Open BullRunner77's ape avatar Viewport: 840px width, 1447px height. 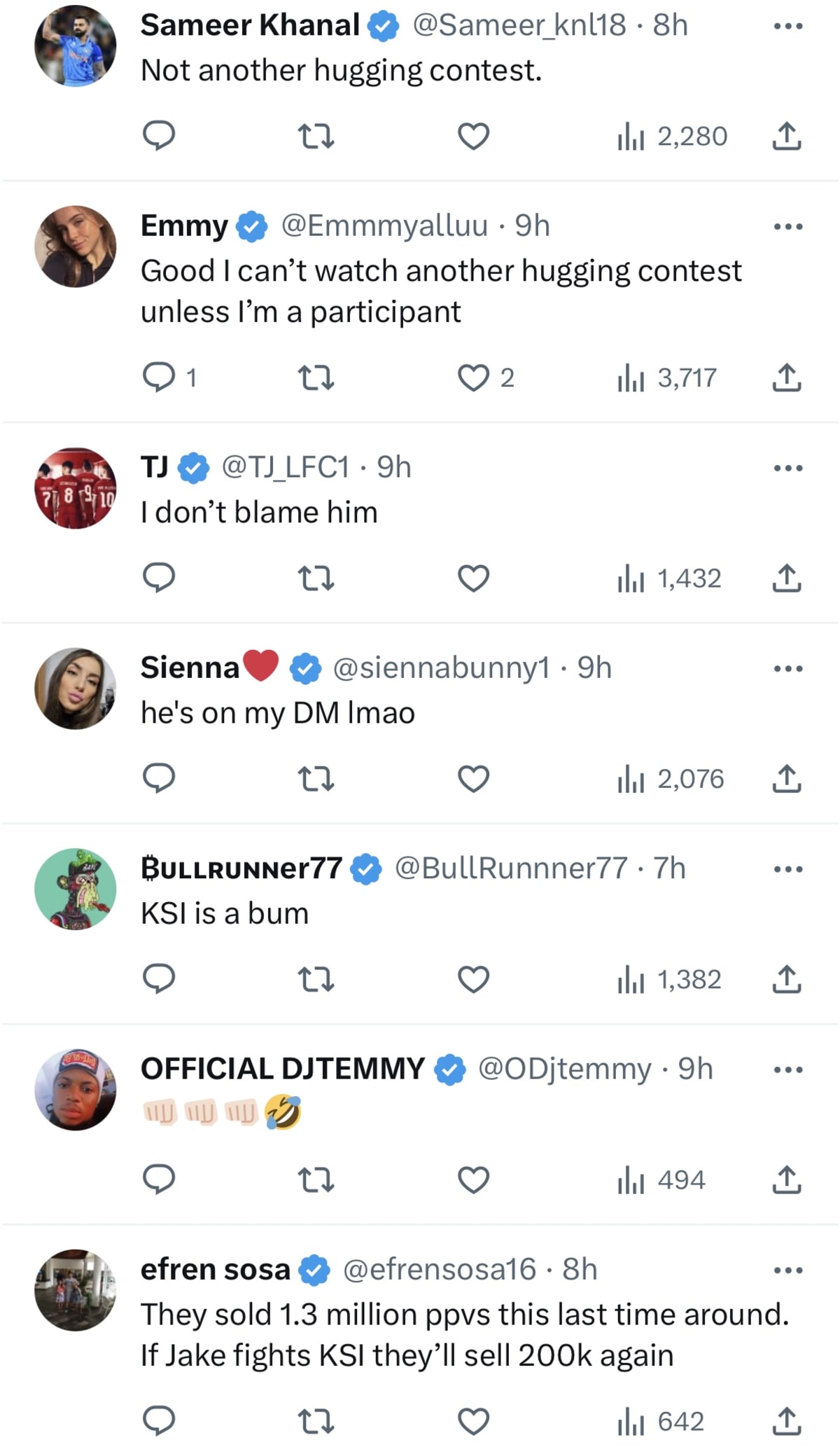76,889
